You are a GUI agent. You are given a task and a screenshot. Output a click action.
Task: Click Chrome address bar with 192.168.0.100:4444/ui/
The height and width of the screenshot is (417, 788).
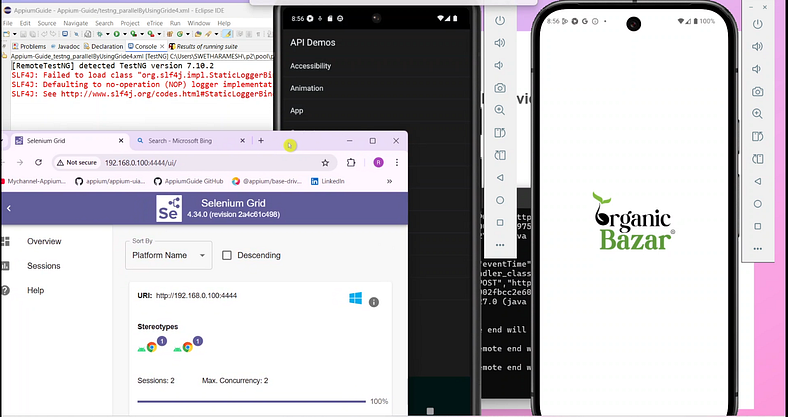tap(193, 162)
